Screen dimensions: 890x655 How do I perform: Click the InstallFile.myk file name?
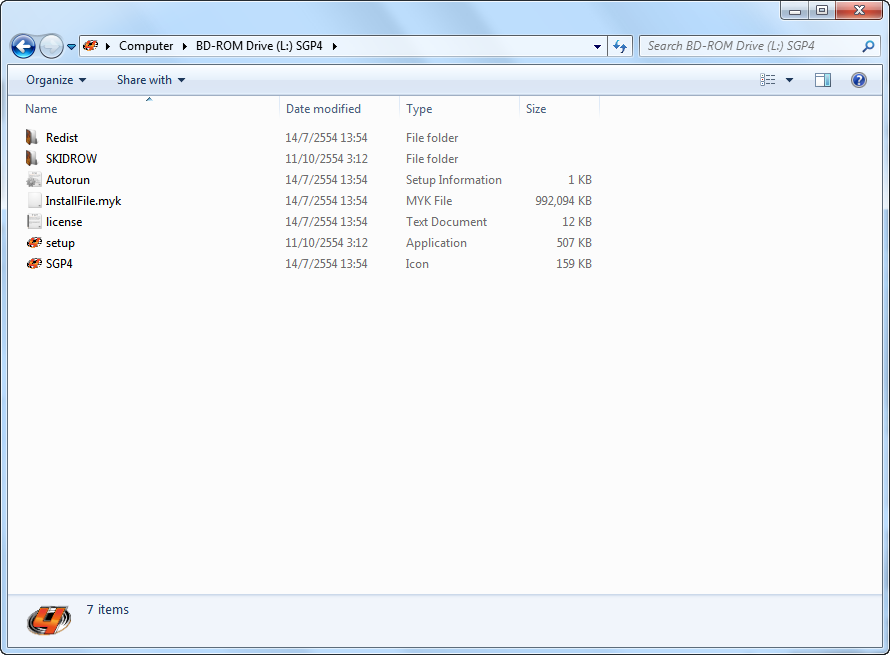[83, 200]
